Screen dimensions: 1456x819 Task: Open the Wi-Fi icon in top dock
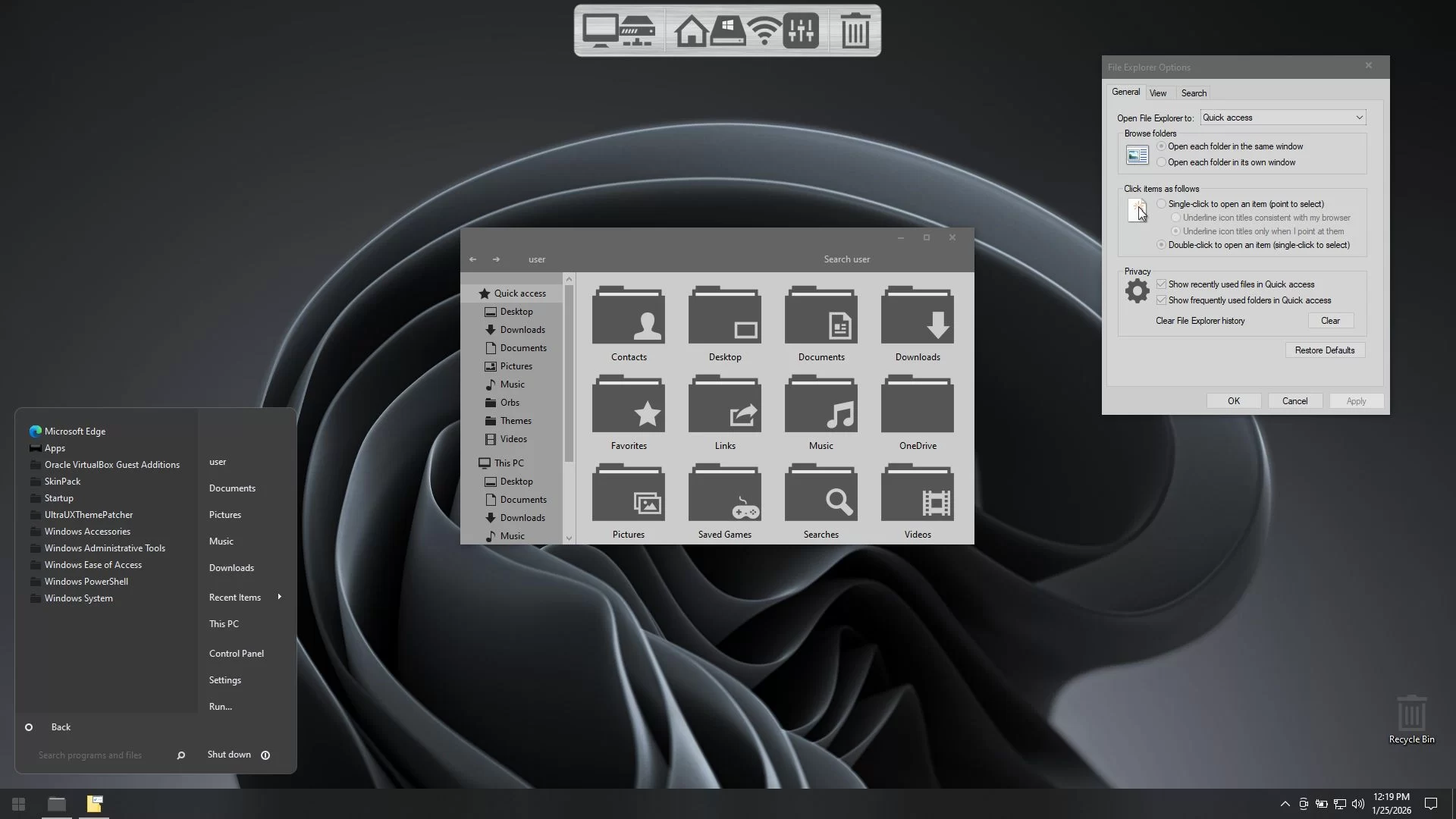(764, 31)
